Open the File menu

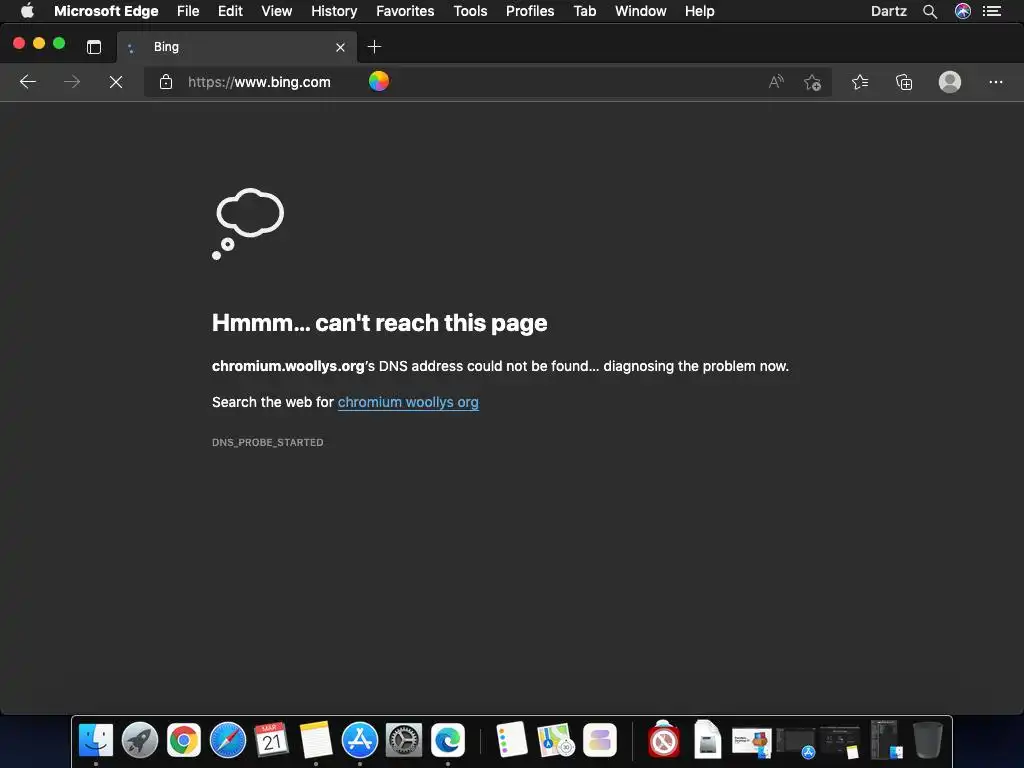coord(188,11)
